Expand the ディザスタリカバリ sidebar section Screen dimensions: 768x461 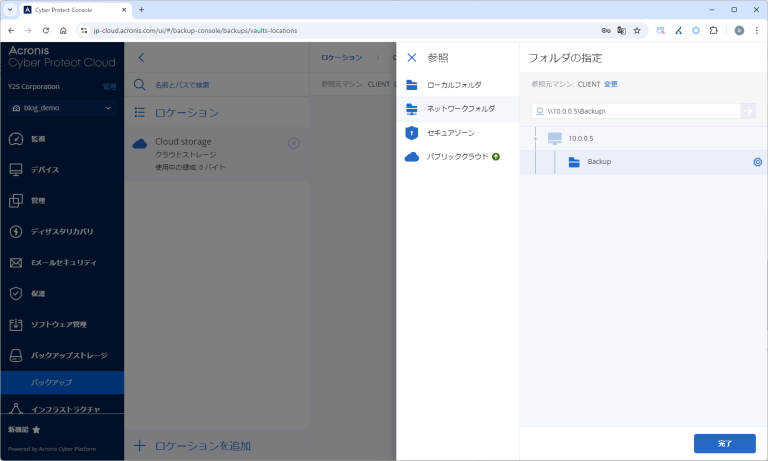[x=62, y=231]
